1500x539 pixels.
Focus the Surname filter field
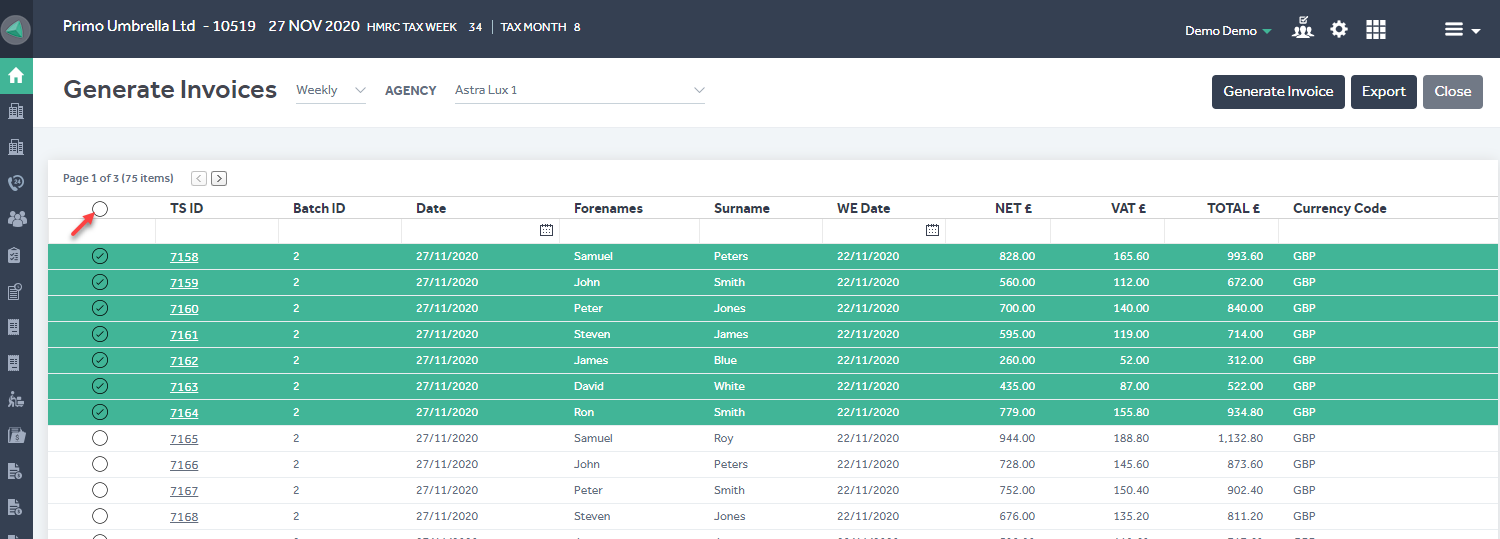pos(761,230)
